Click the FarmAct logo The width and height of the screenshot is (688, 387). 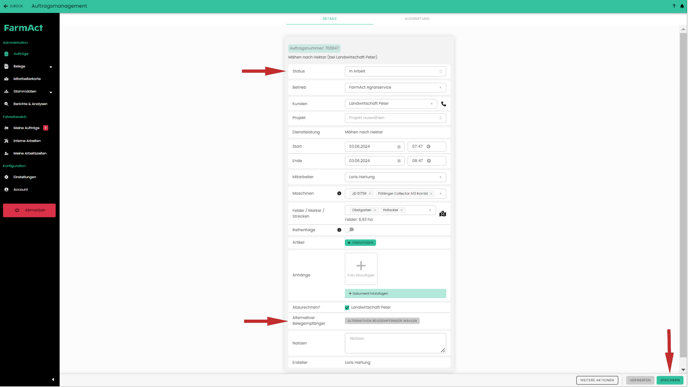pyautogui.click(x=23, y=28)
